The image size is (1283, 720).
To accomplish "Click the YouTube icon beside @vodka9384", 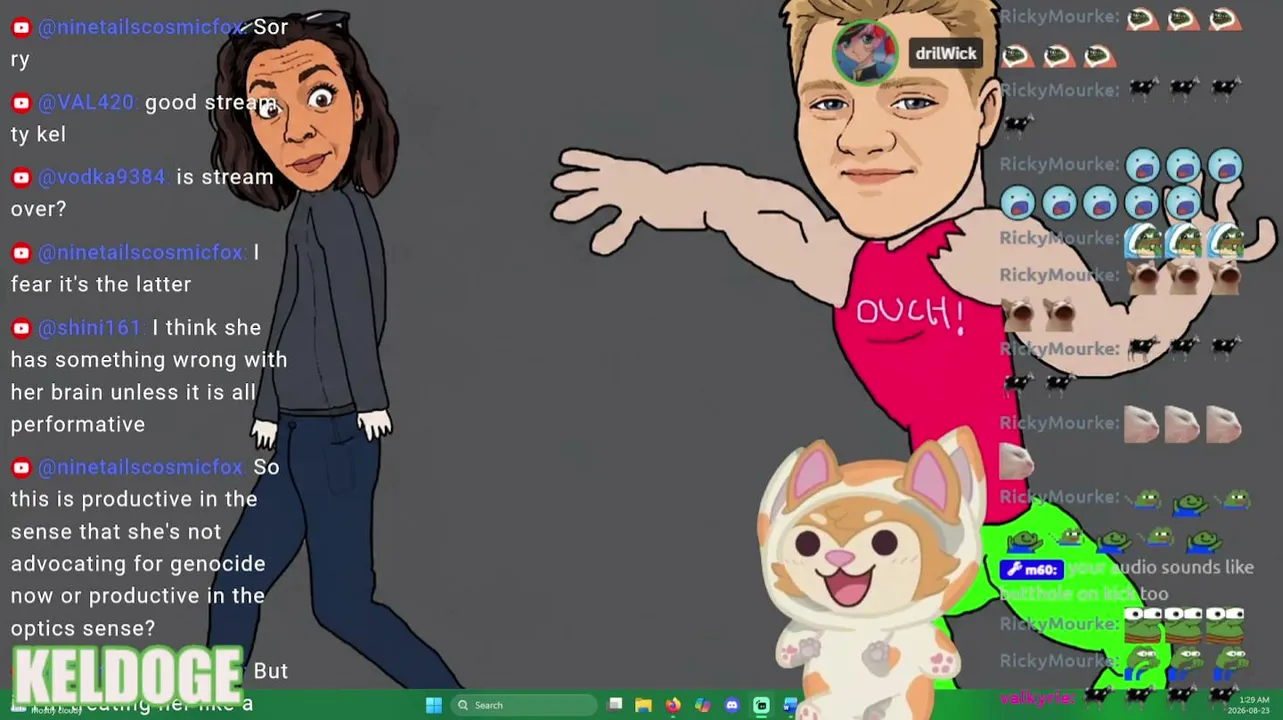I will pyautogui.click(x=21, y=178).
